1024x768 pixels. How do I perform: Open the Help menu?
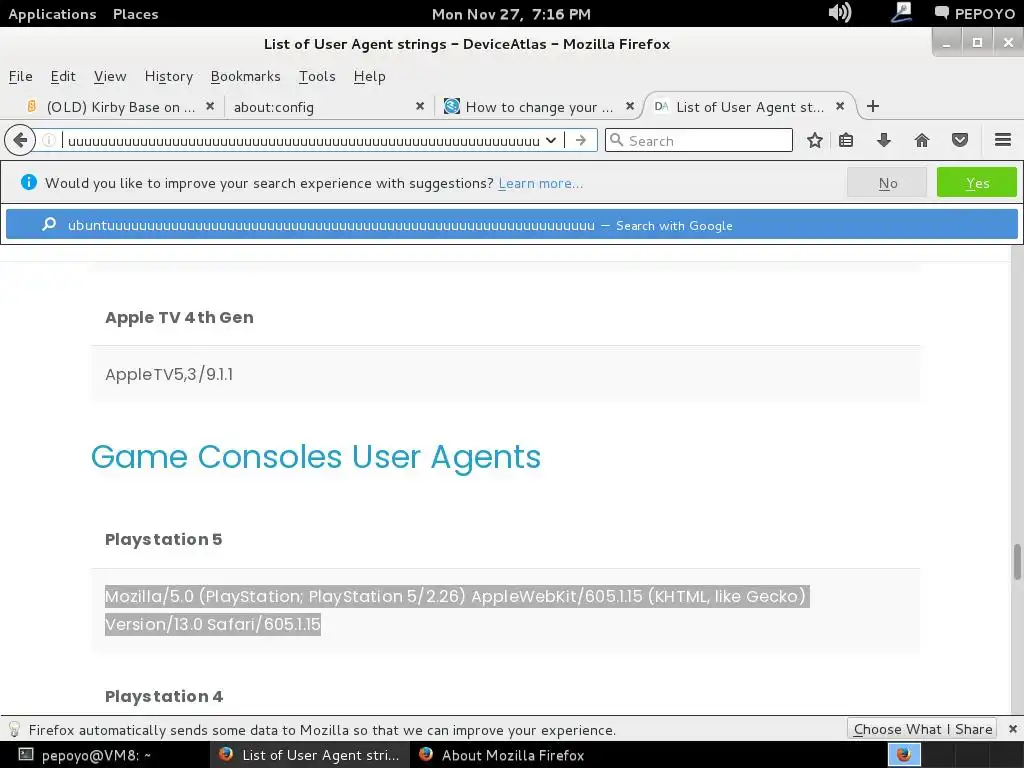click(x=370, y=76)
